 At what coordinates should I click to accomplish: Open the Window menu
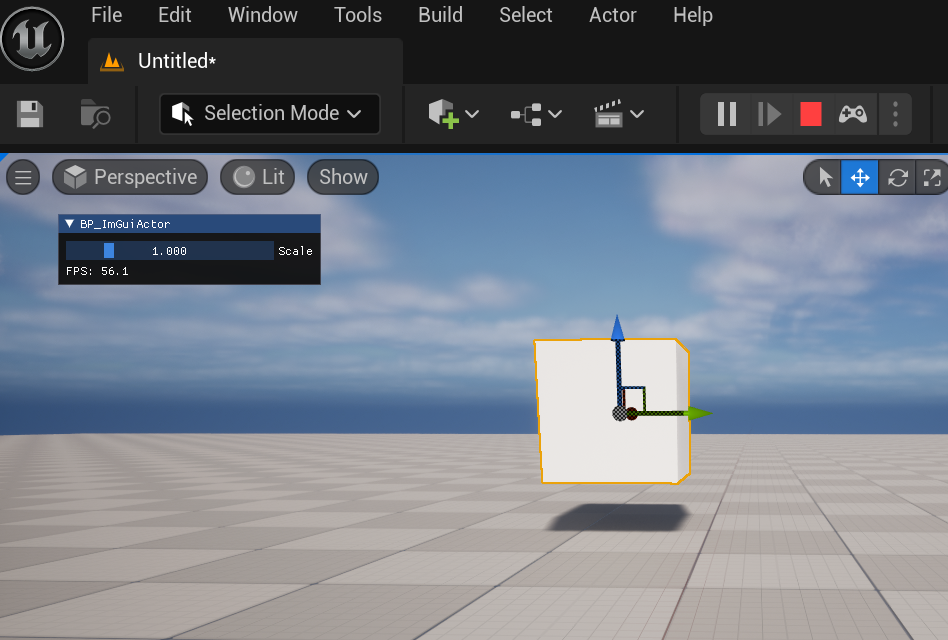[262, 15]
